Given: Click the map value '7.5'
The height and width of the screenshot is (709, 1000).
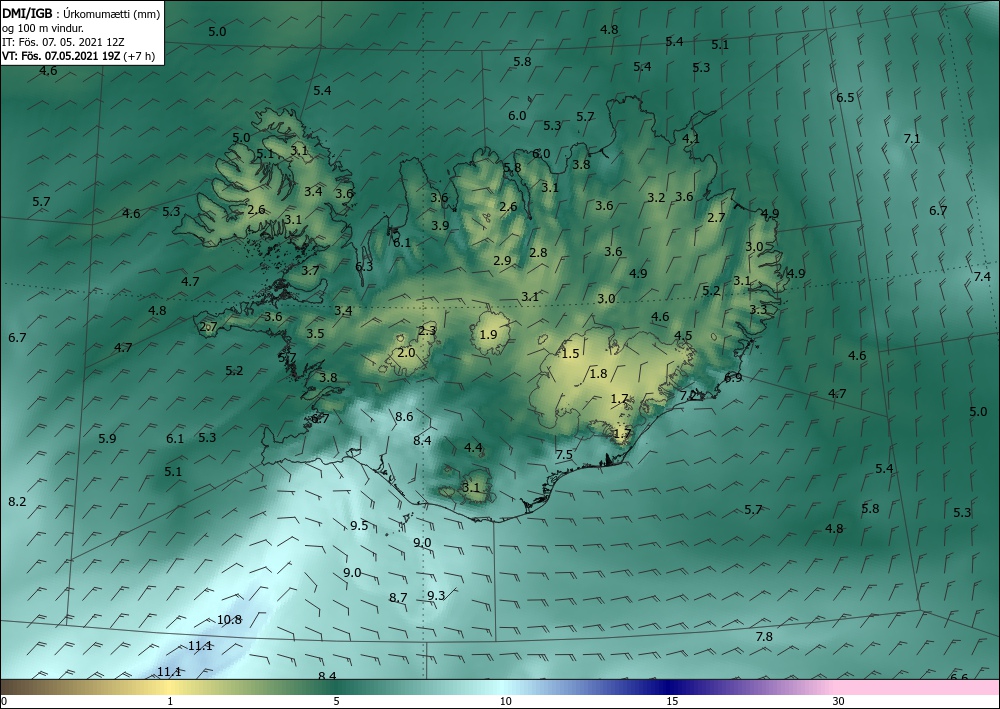Looking at the screenshot, I should click(x=564, y=454).
